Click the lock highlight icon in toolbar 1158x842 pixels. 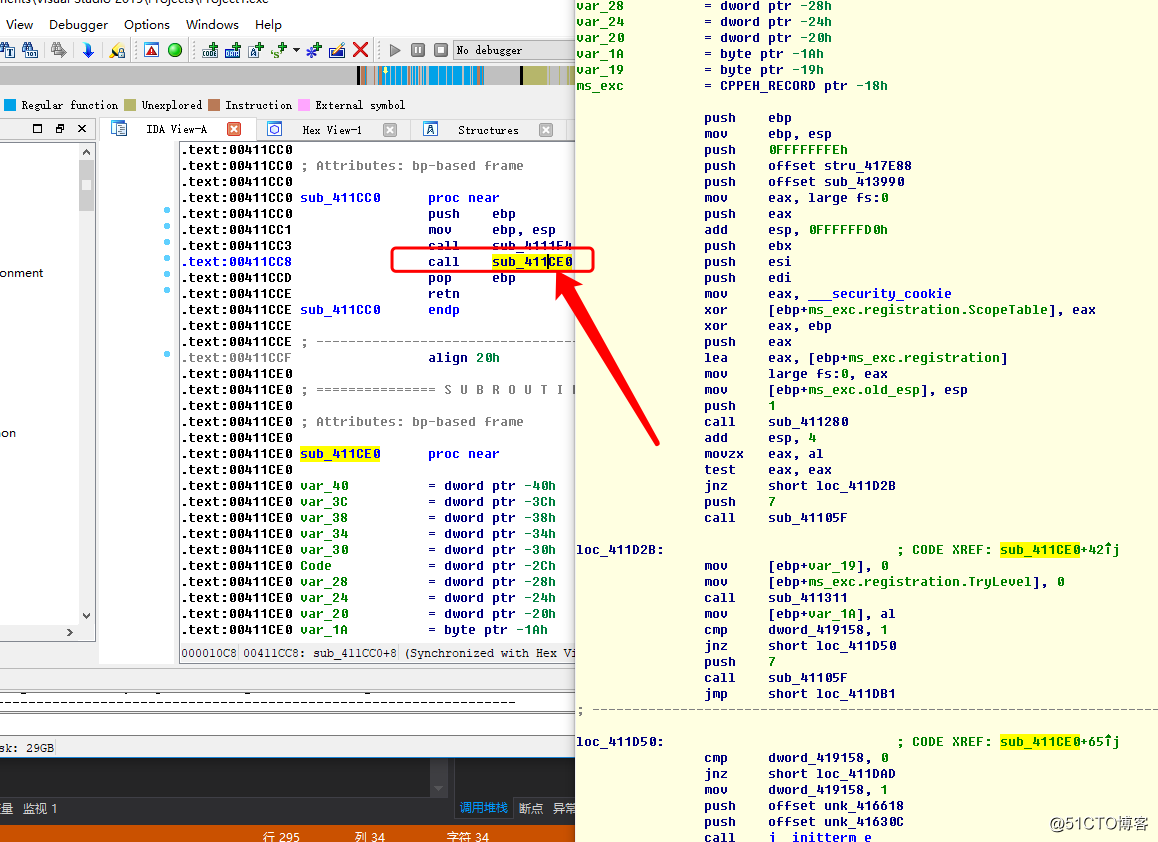(x=117, y=50)
